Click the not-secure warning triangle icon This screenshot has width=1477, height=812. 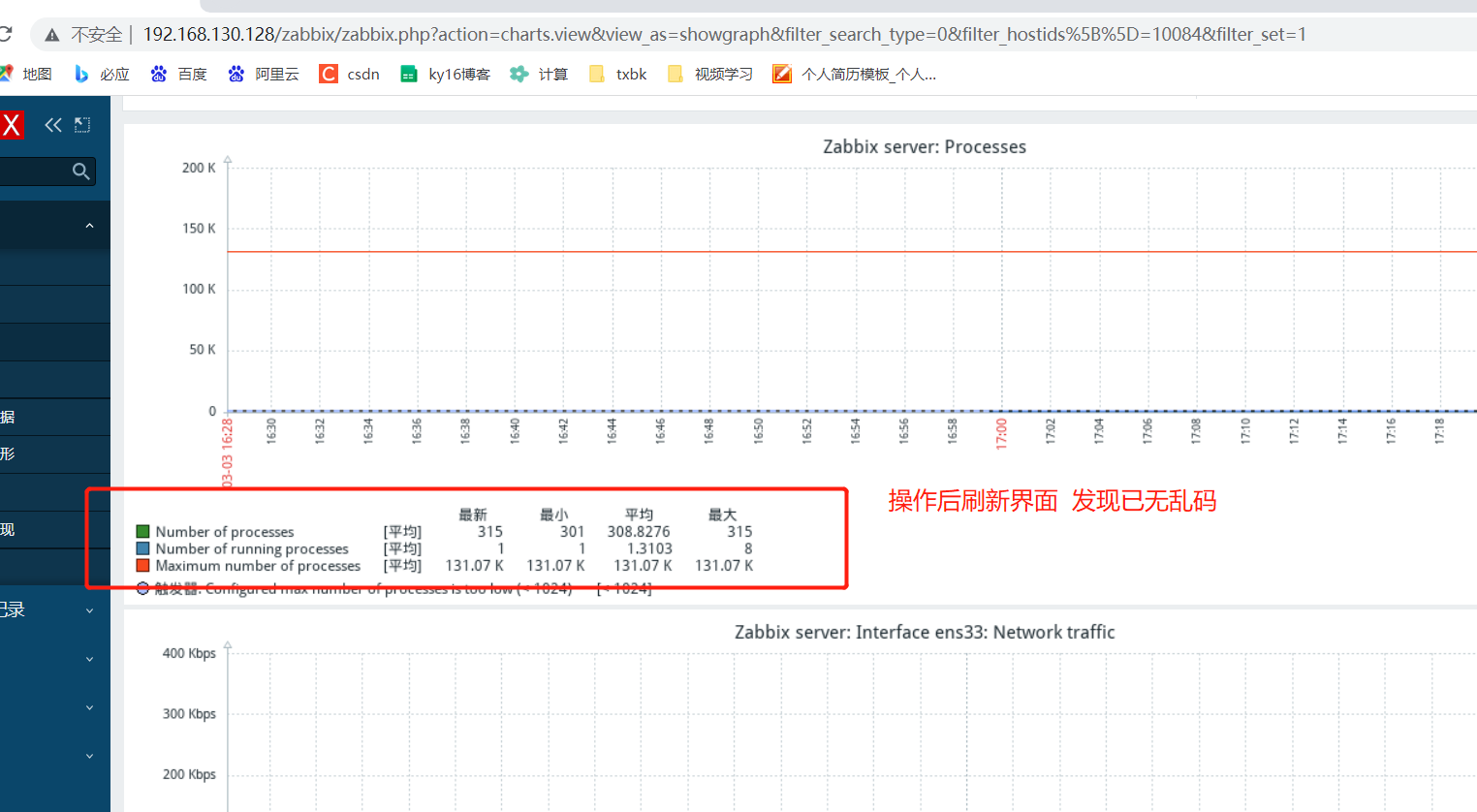(52, 35)
